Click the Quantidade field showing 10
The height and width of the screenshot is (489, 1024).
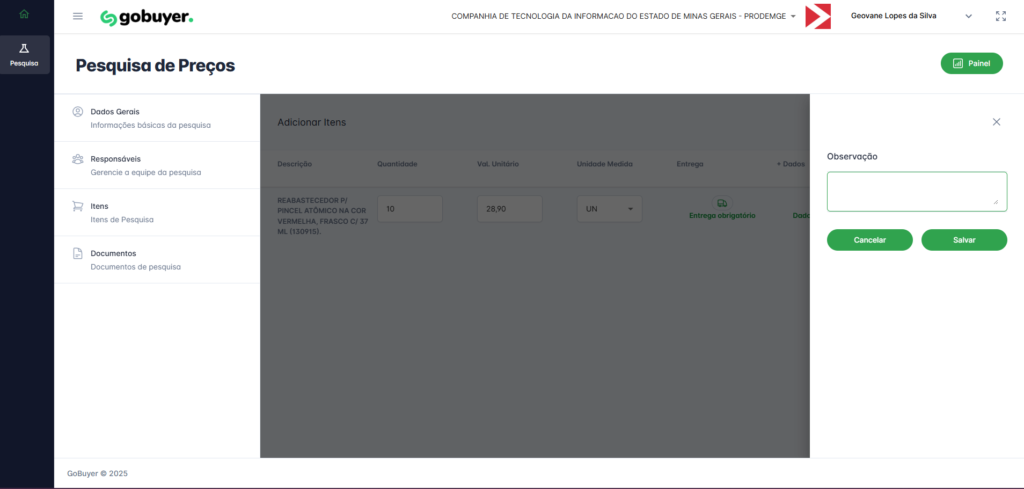point(410,209)
